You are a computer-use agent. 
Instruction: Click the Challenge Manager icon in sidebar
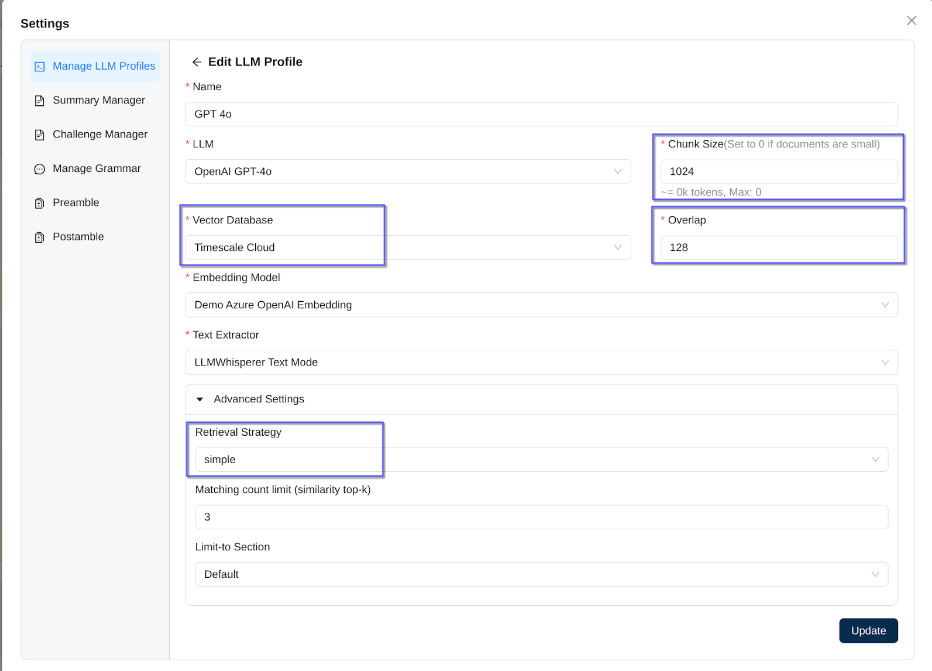[x=40, y=135]
